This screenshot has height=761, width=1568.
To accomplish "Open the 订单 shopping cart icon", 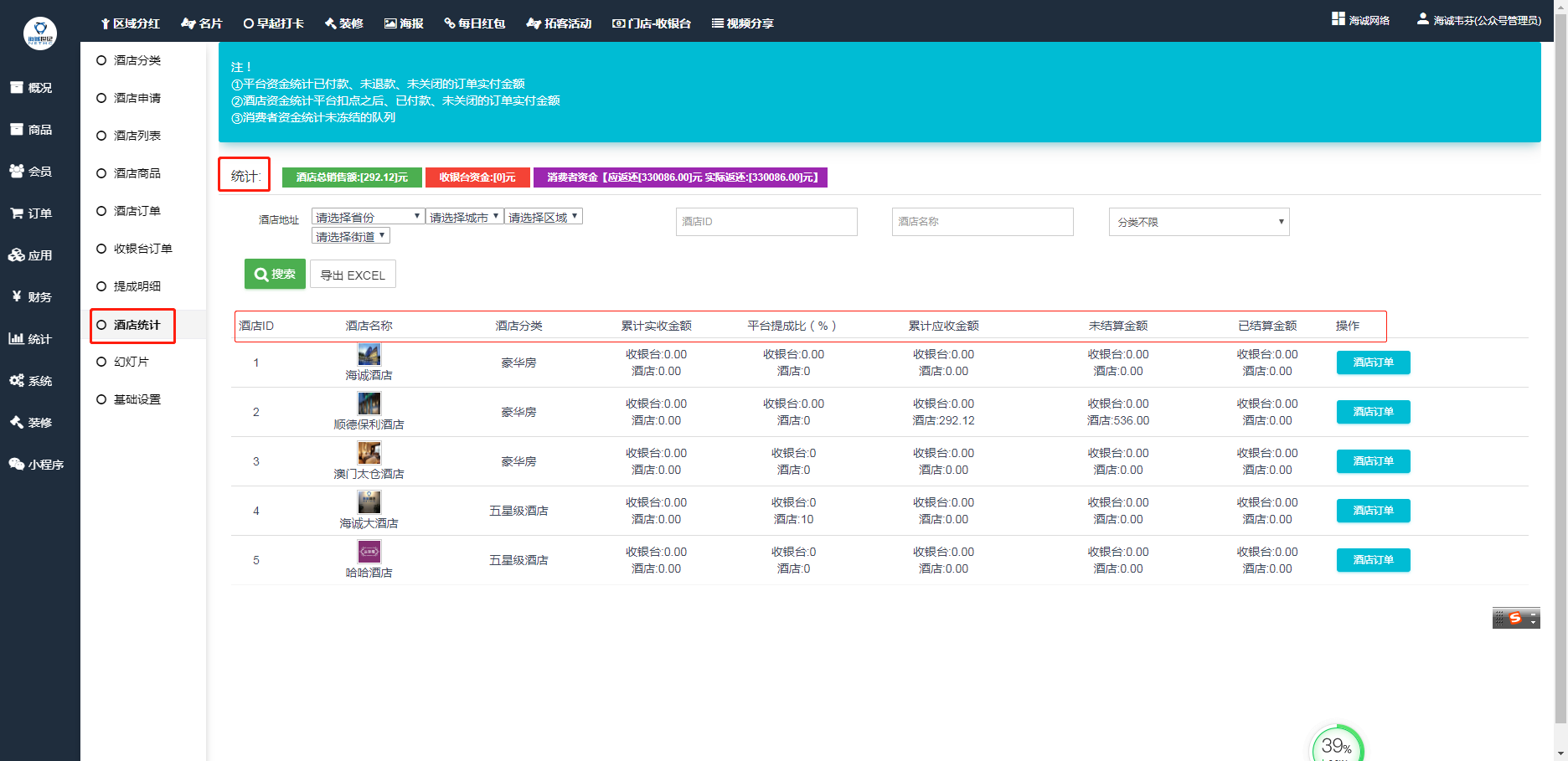I will pos(17,213).
